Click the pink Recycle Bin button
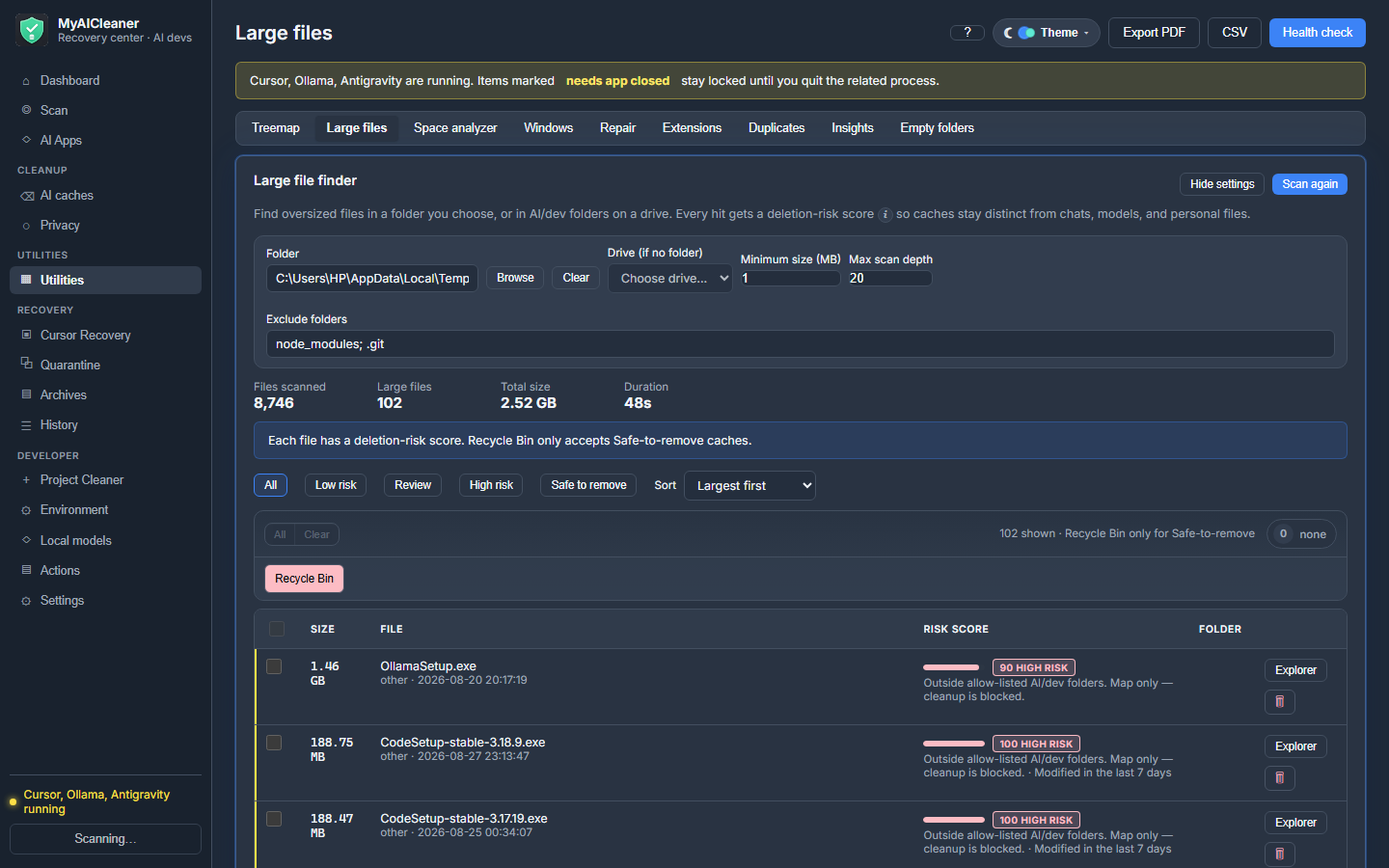 (x=305, y=579)
